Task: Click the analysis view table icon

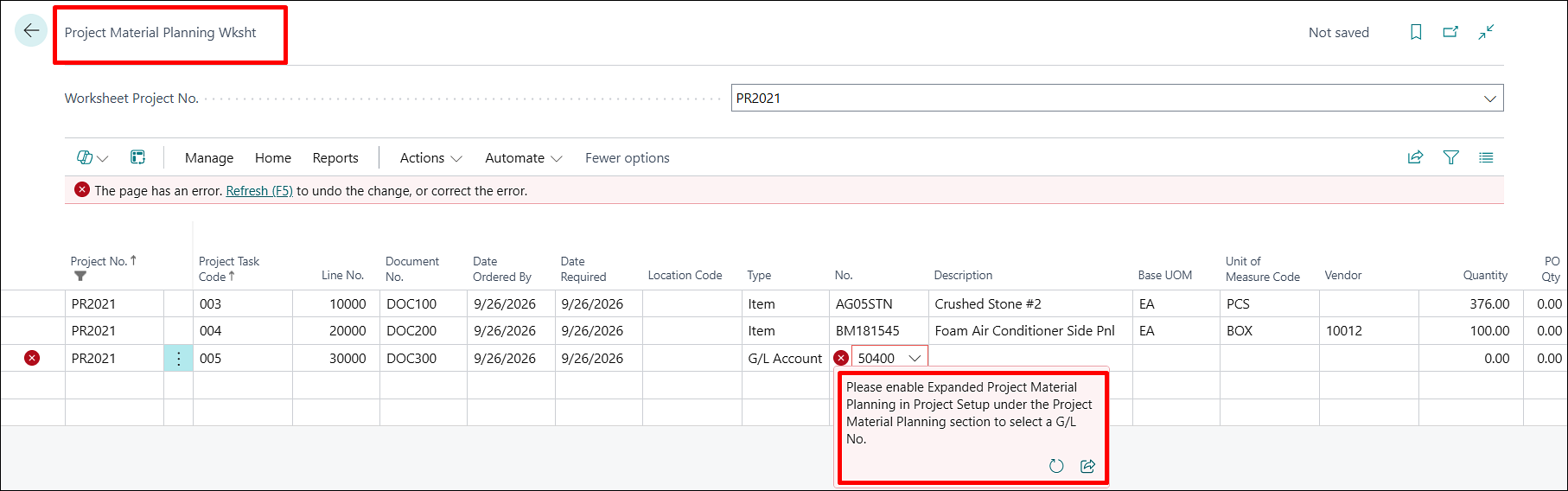Action: pos(137,157)
